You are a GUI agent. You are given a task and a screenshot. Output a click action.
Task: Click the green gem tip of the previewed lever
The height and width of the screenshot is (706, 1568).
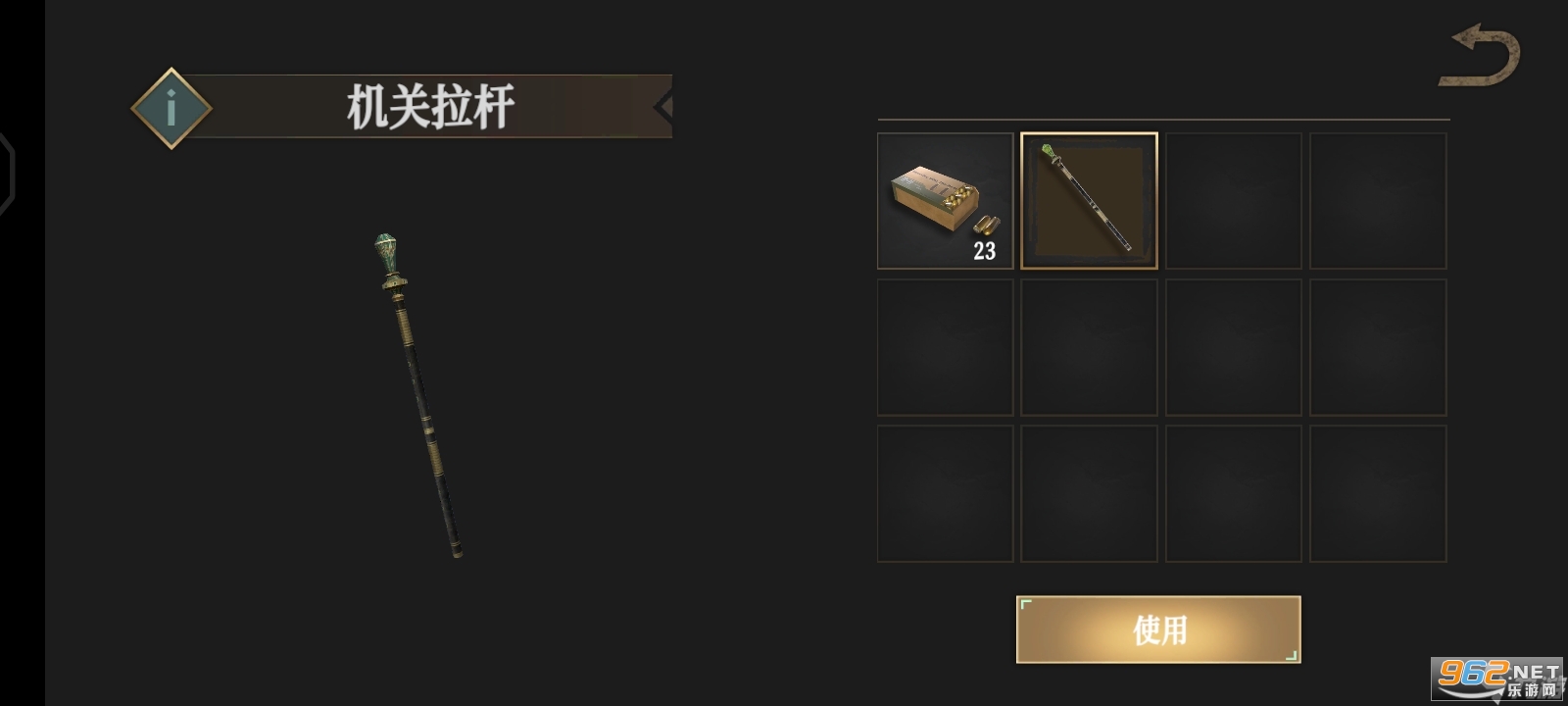[386, 251]
